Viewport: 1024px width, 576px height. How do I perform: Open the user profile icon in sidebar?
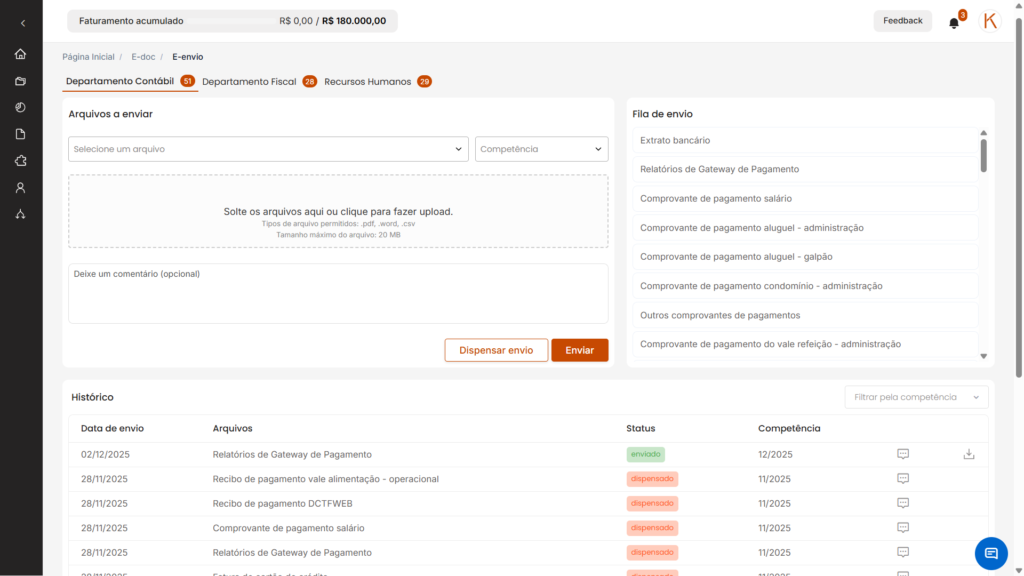pos(21,187)
